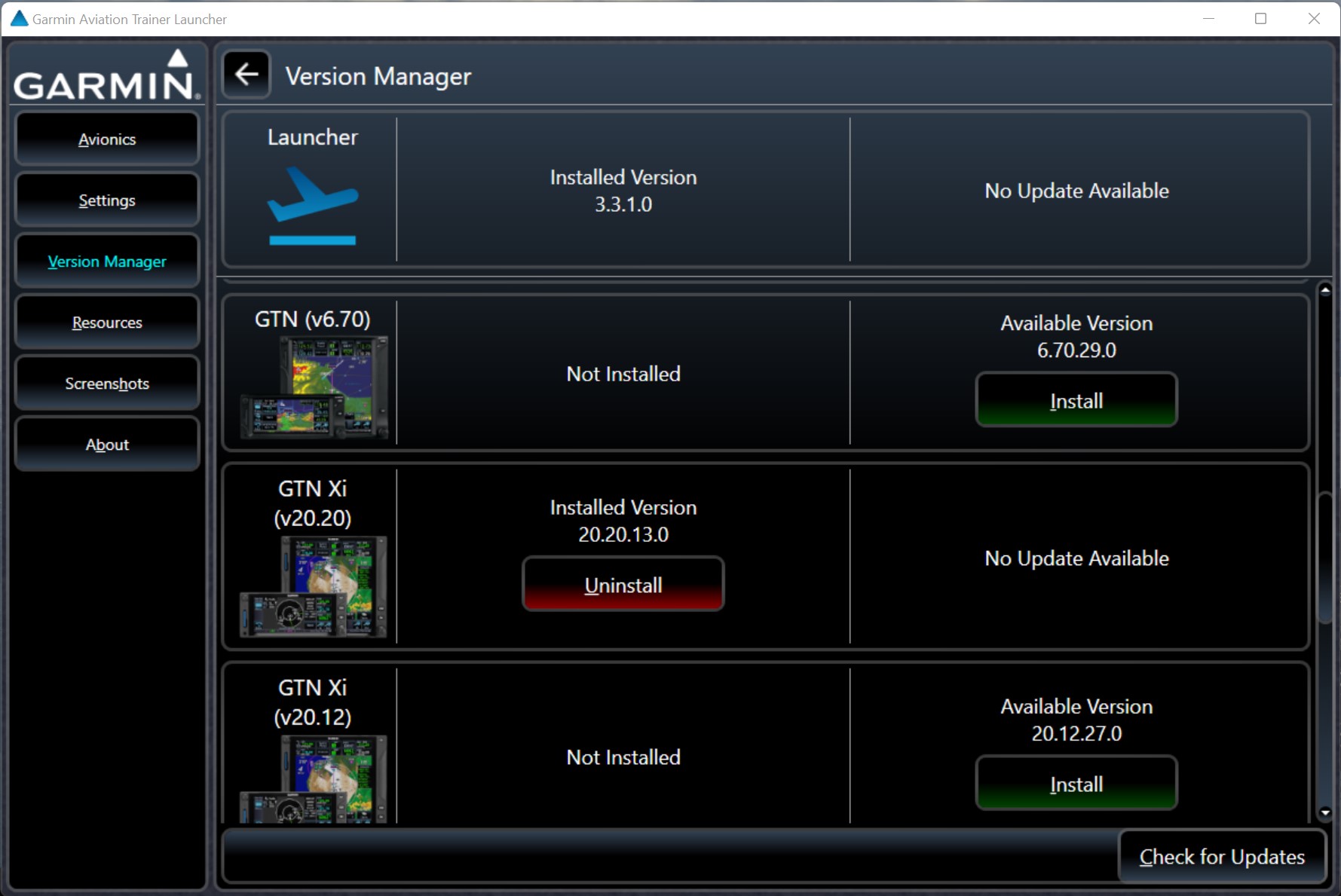The width and height of the screenshot is (1341, 896).
Task: Click 'No Update Available' in Launcher row
Action: coord(1076,191)
